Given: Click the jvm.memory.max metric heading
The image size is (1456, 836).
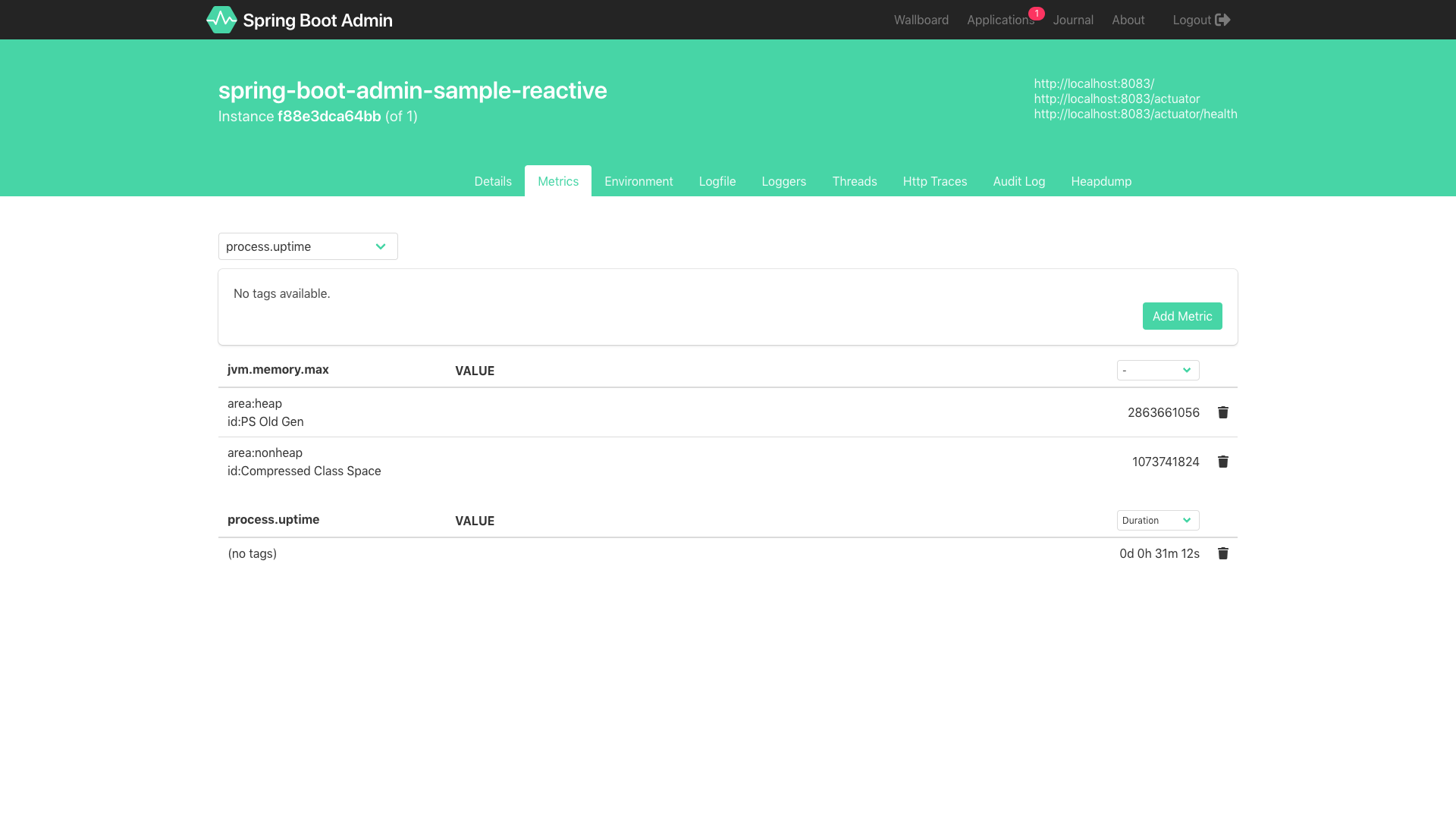Looking at the screenshot, I should click(x=278, y=369).
